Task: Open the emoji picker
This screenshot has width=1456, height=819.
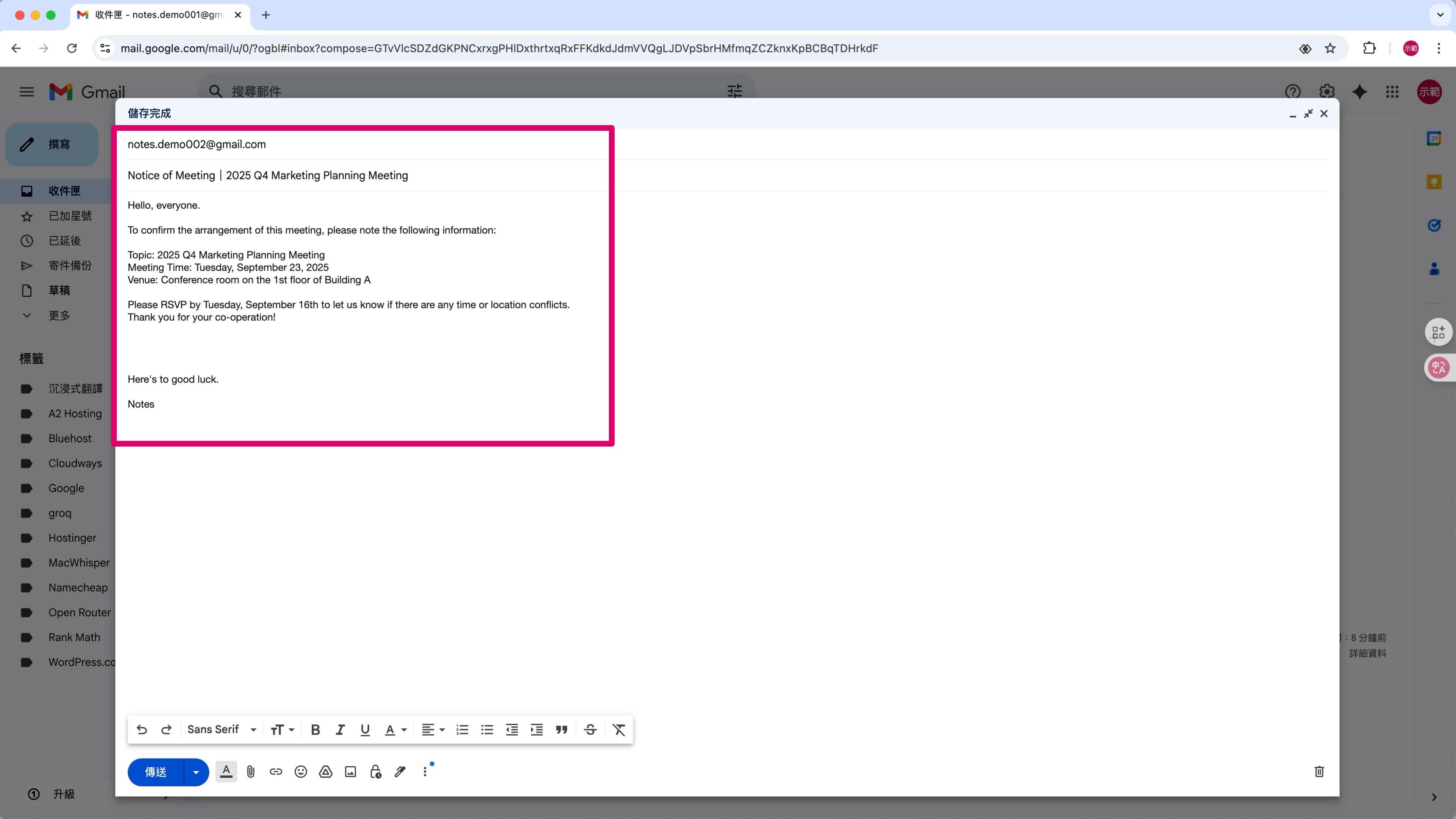Action: tap(301, 772)
